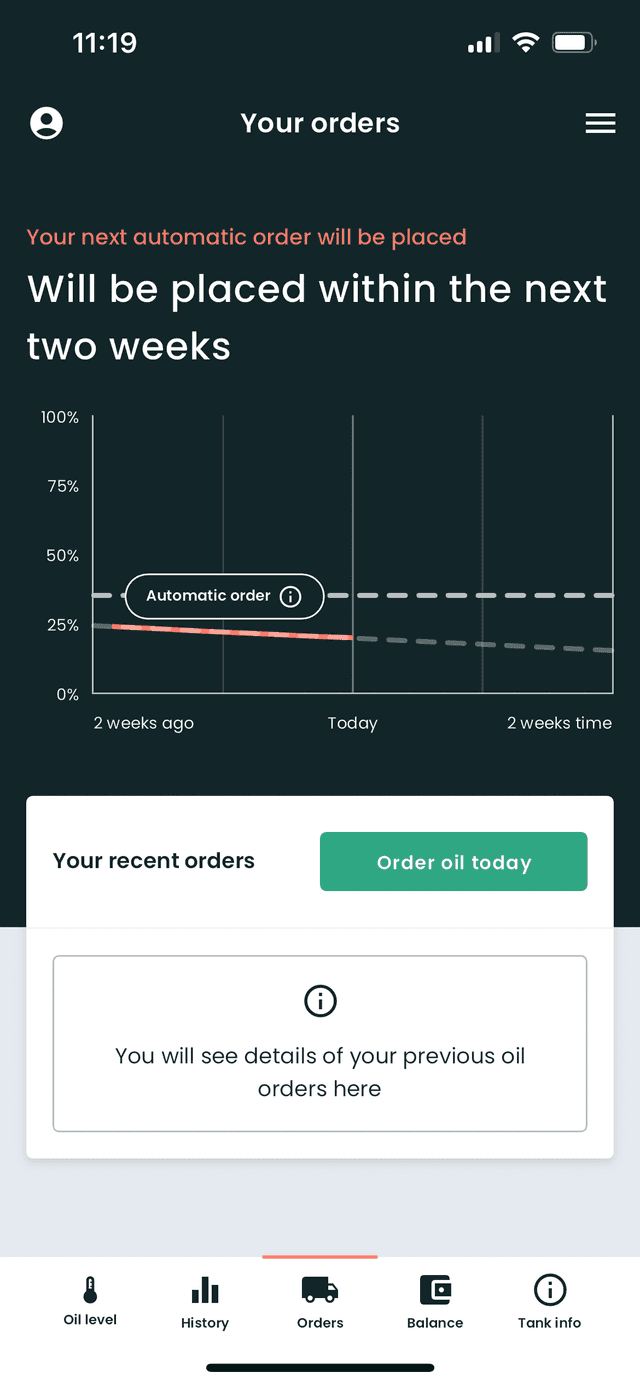Open the user profile icon
Viewport: 640px width, 1385px height.
46,123
